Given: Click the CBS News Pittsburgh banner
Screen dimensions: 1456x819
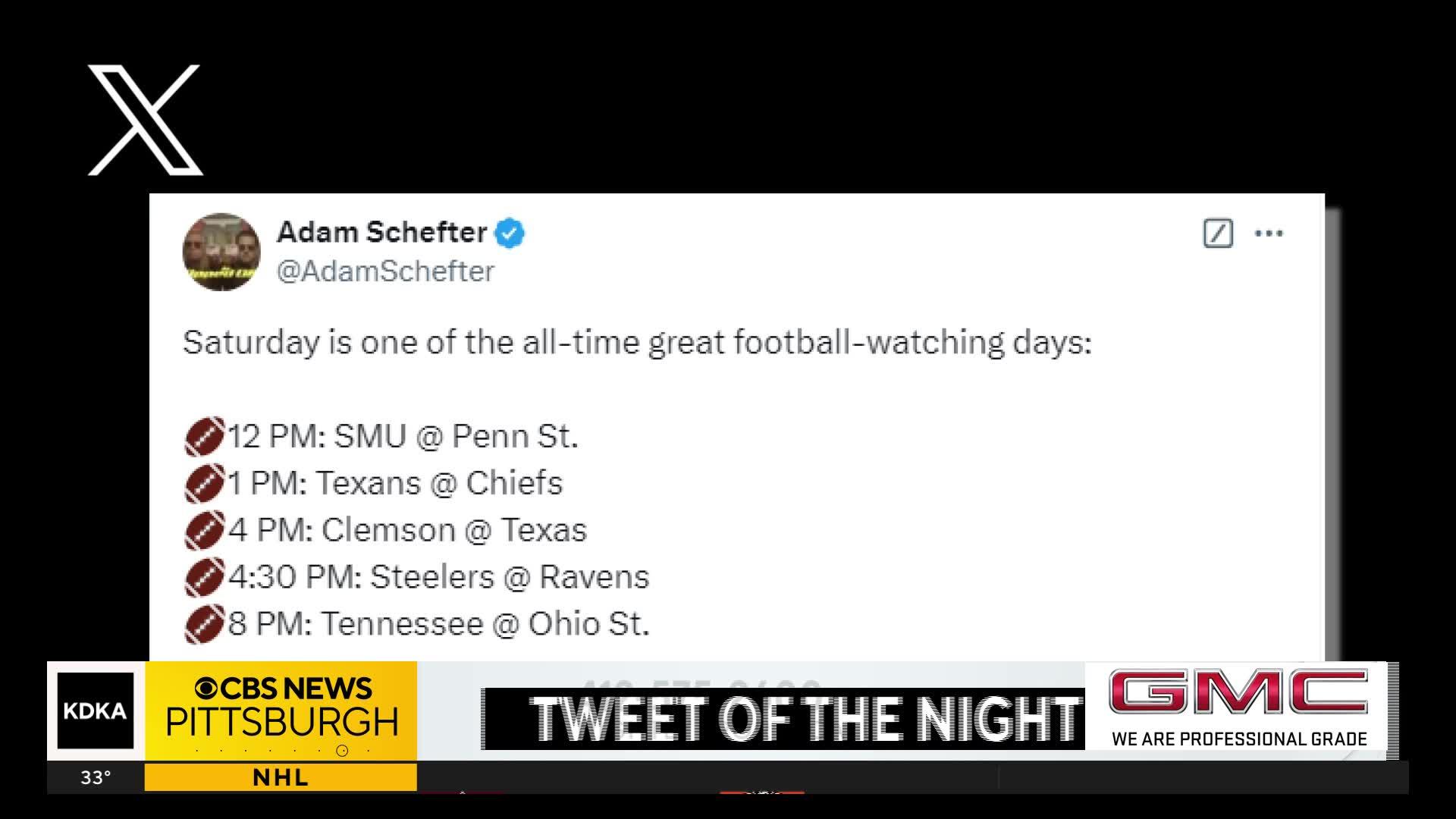Looking at the screenshot, I should [x=281, y=711].
